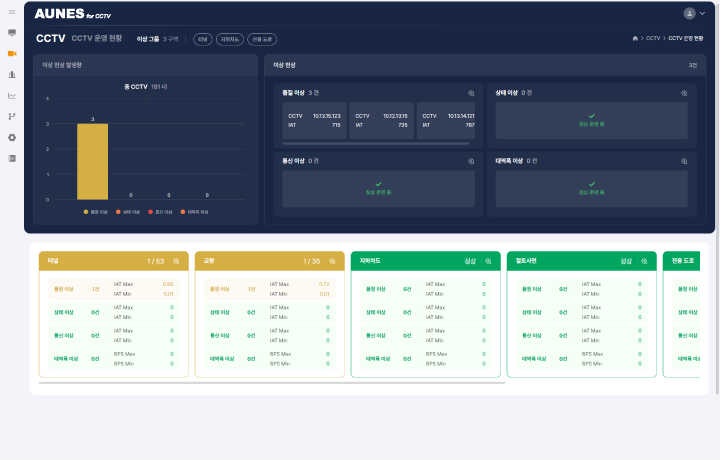This screenshot has height=460, width=720.
Task: Click the 지하차도 card header title
Action: click(x=370, y=261)
